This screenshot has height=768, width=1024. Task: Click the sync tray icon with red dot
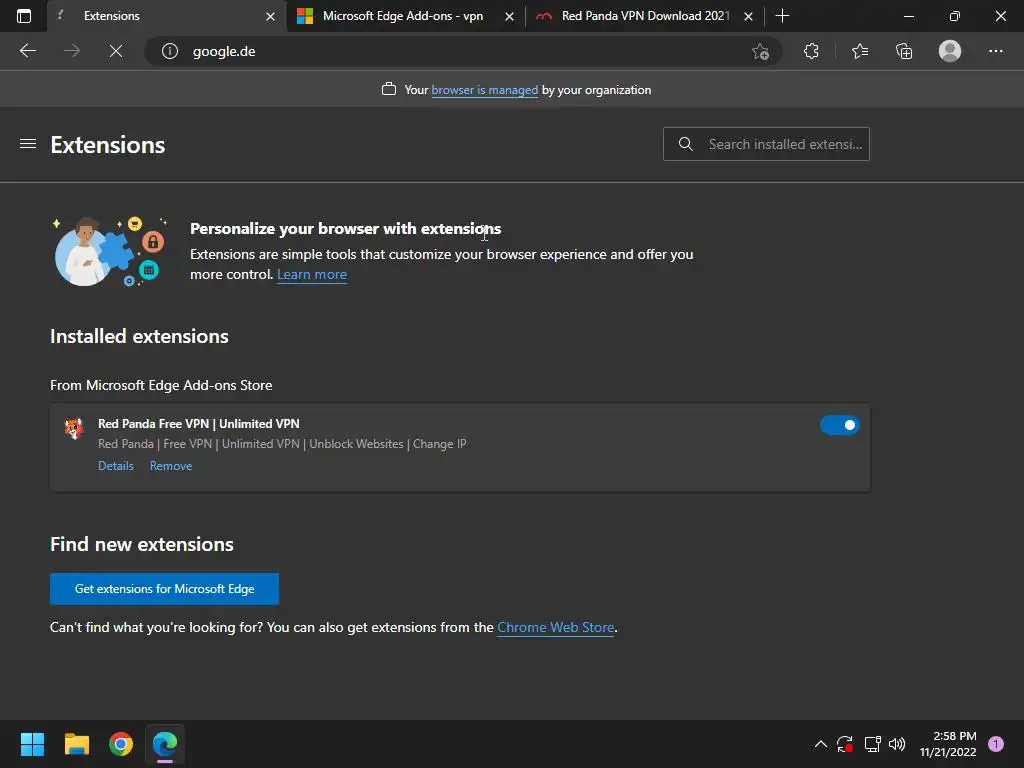(845, 744)
